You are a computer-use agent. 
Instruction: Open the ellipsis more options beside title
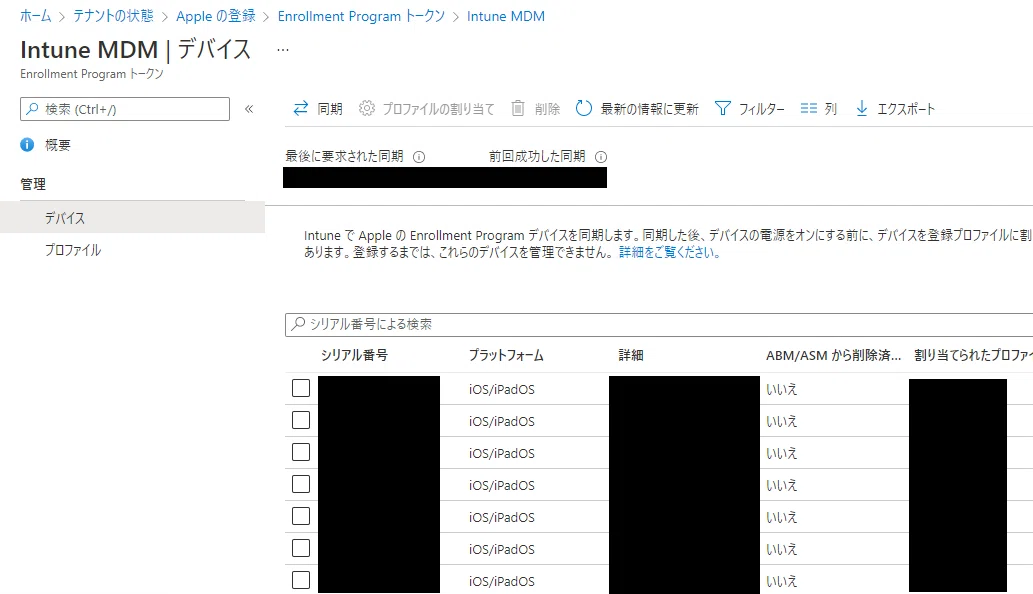click(x=283, y=50)
